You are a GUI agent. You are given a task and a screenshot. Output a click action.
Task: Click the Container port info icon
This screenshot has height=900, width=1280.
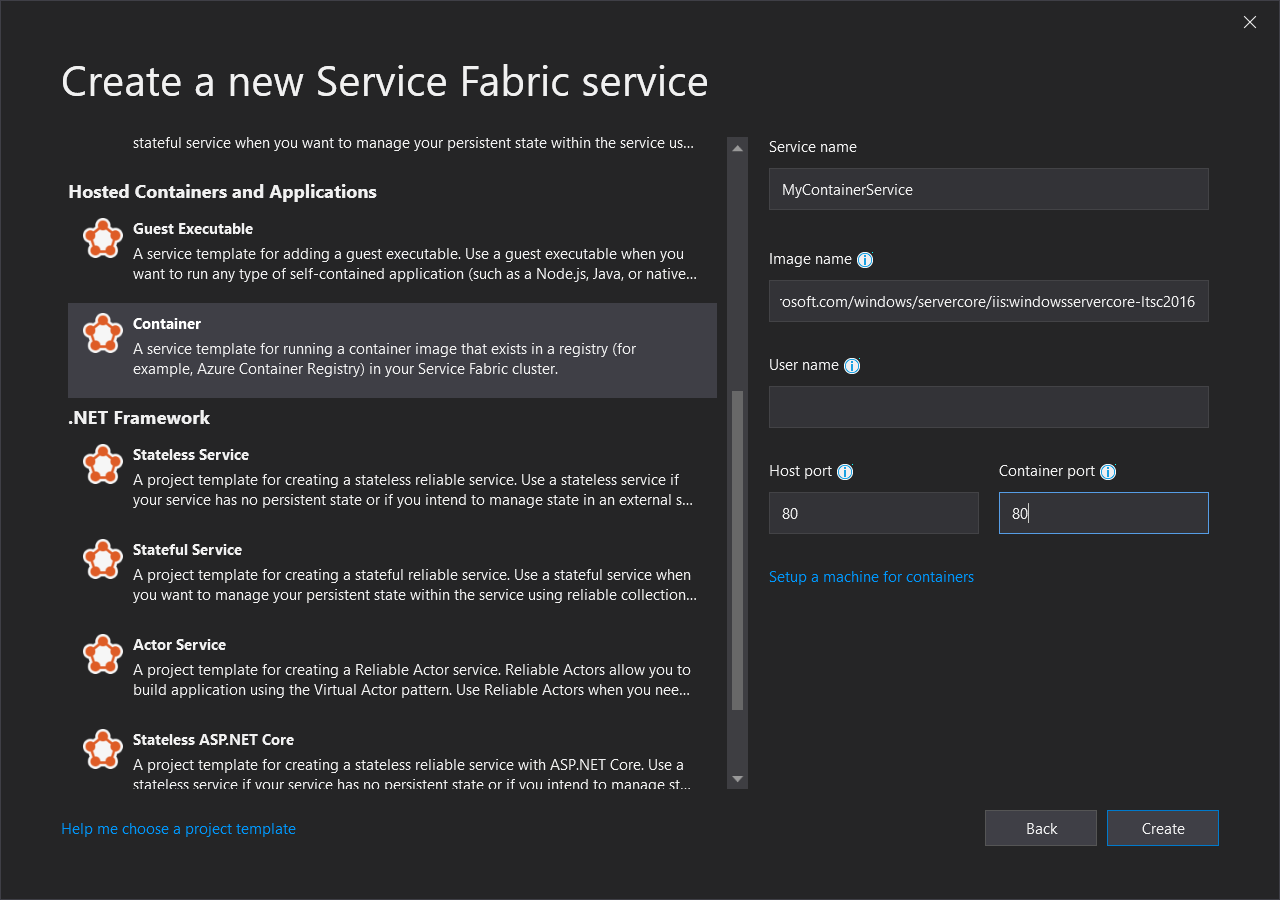coord(1107,472)
